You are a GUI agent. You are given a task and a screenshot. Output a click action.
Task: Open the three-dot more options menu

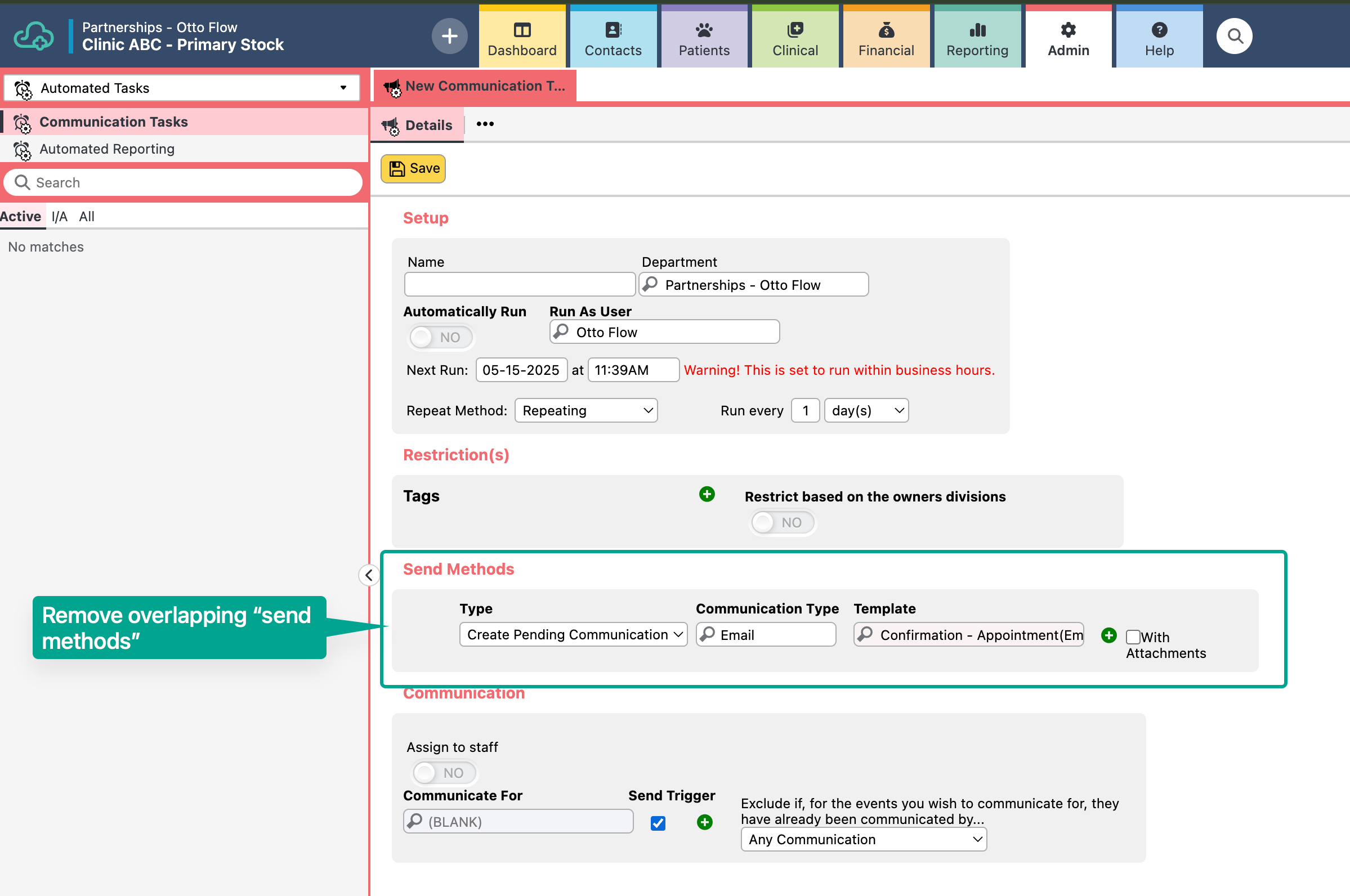tap(485, 124)
